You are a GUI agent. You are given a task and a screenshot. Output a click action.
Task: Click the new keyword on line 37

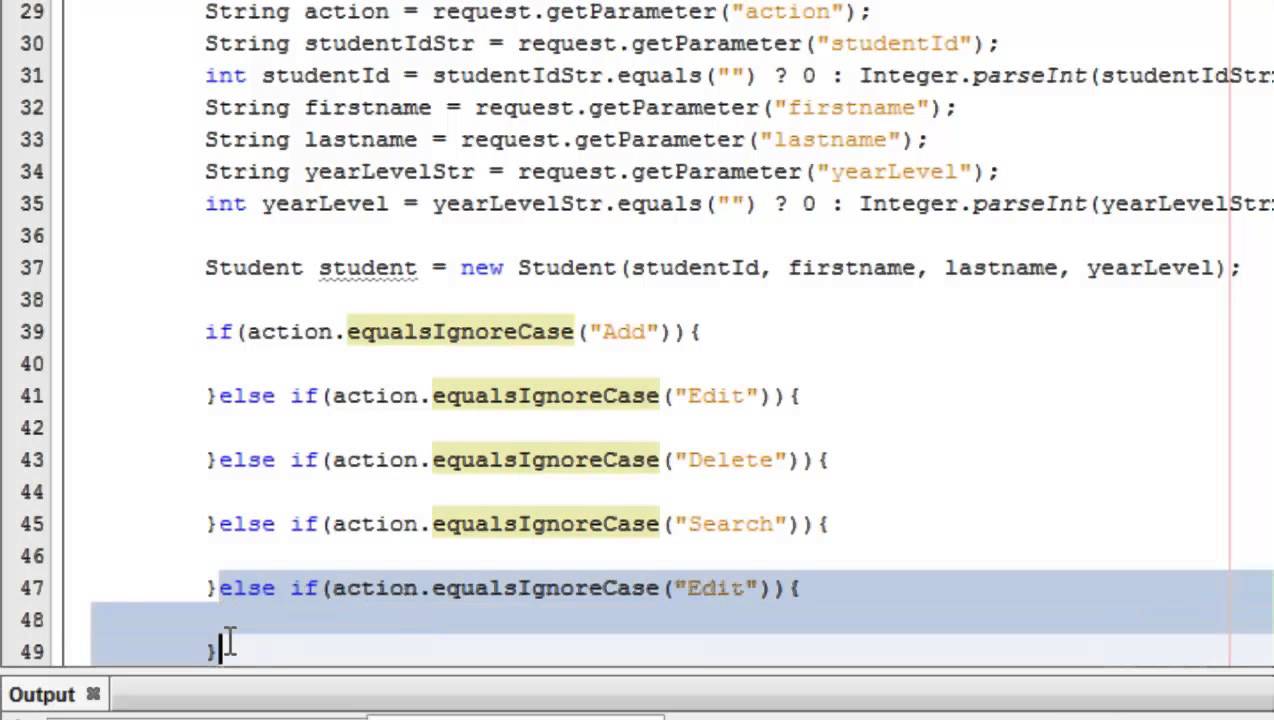(482, 268)
